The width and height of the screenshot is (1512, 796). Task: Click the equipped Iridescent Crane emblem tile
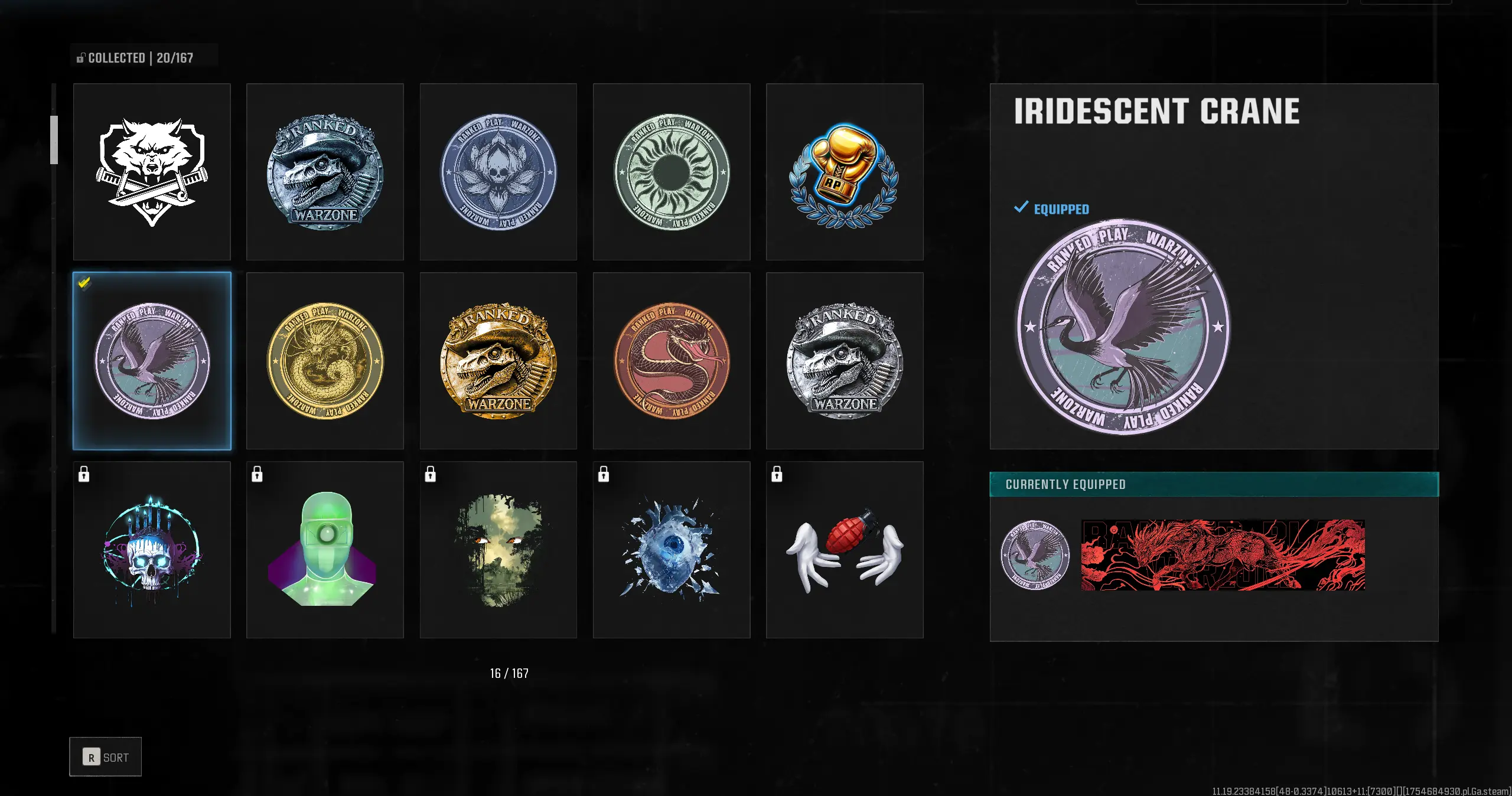152,361
